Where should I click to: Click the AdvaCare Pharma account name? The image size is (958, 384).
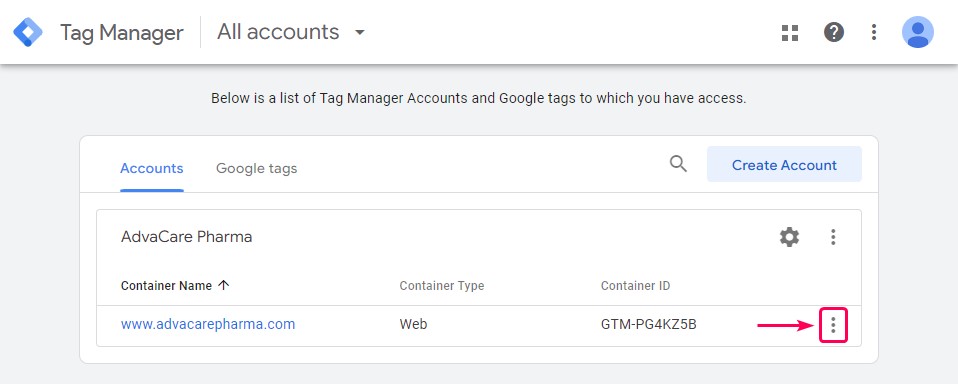point(186,237)
